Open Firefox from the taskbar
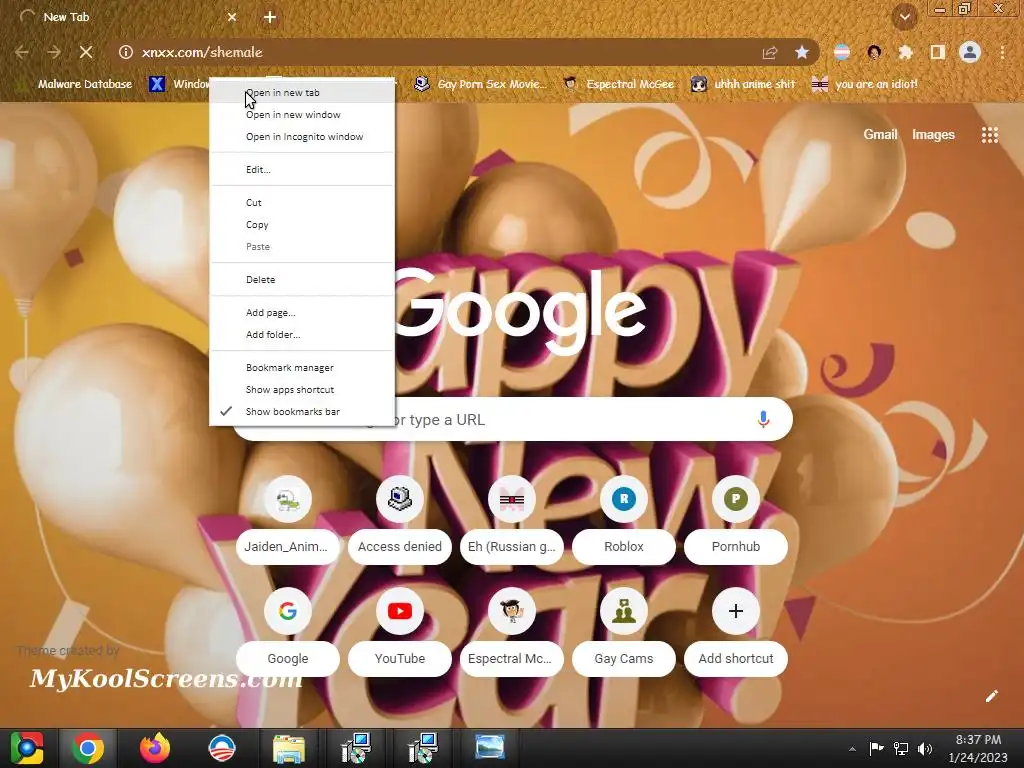Image resolution: width=1024 pixels, height=768 pixels. [x=155, y=748]
